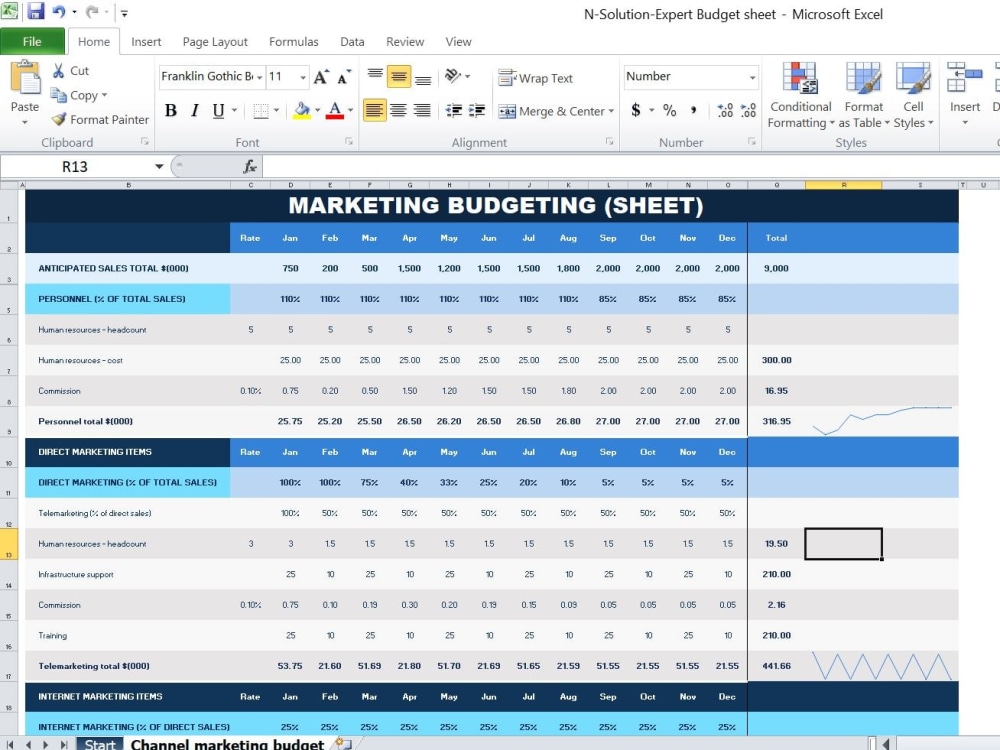Open the Start worksheet tab
This screenshot has width=1000, height=750.
coord(100,744)
